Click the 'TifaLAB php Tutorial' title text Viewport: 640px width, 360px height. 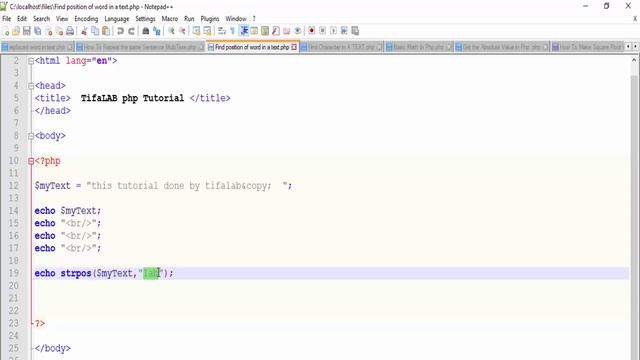(x=132, y=98)
